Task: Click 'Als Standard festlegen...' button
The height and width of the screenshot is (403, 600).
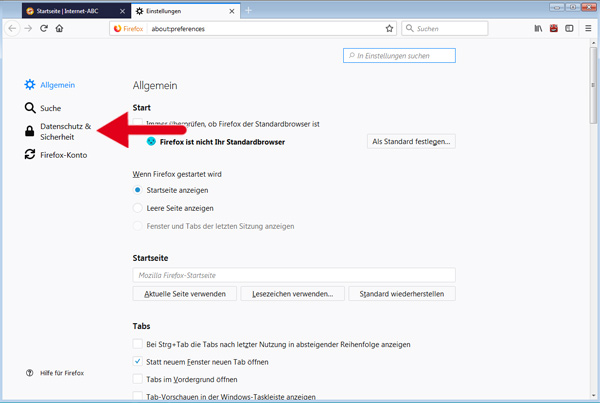Action: tap(411, 142)
